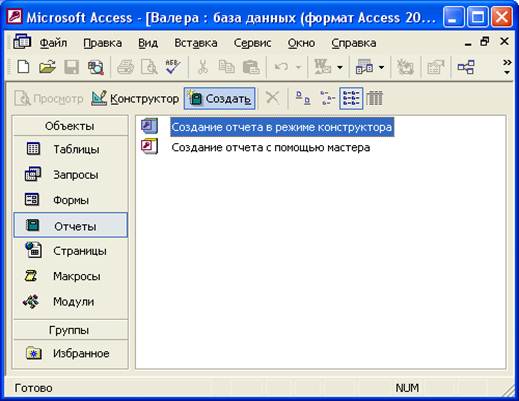Select Создание отчета с помощью мастера
The width and height of the screenshot is (519, 401).
point(271,147)
